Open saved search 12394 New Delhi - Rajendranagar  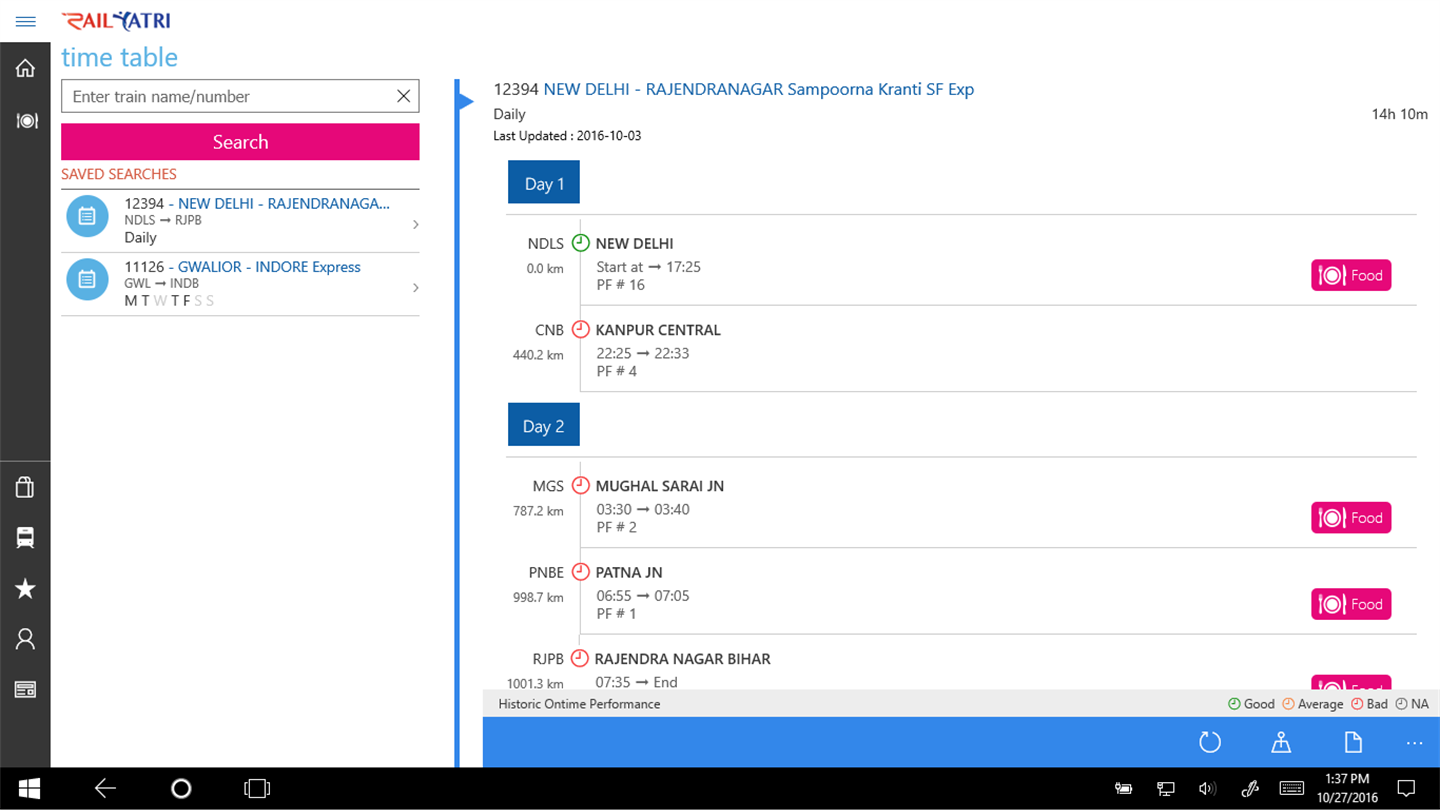coord(240,220)
